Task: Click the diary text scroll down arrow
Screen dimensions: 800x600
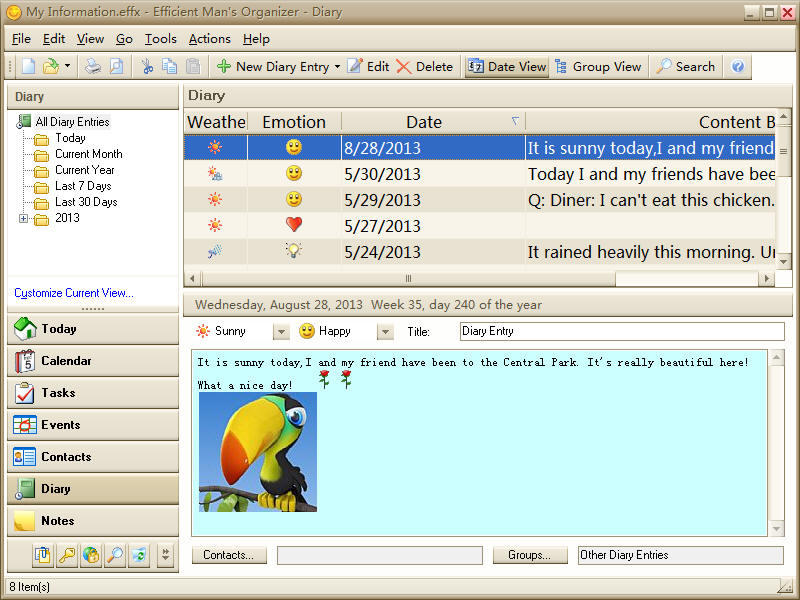Action: coord(777,529)
